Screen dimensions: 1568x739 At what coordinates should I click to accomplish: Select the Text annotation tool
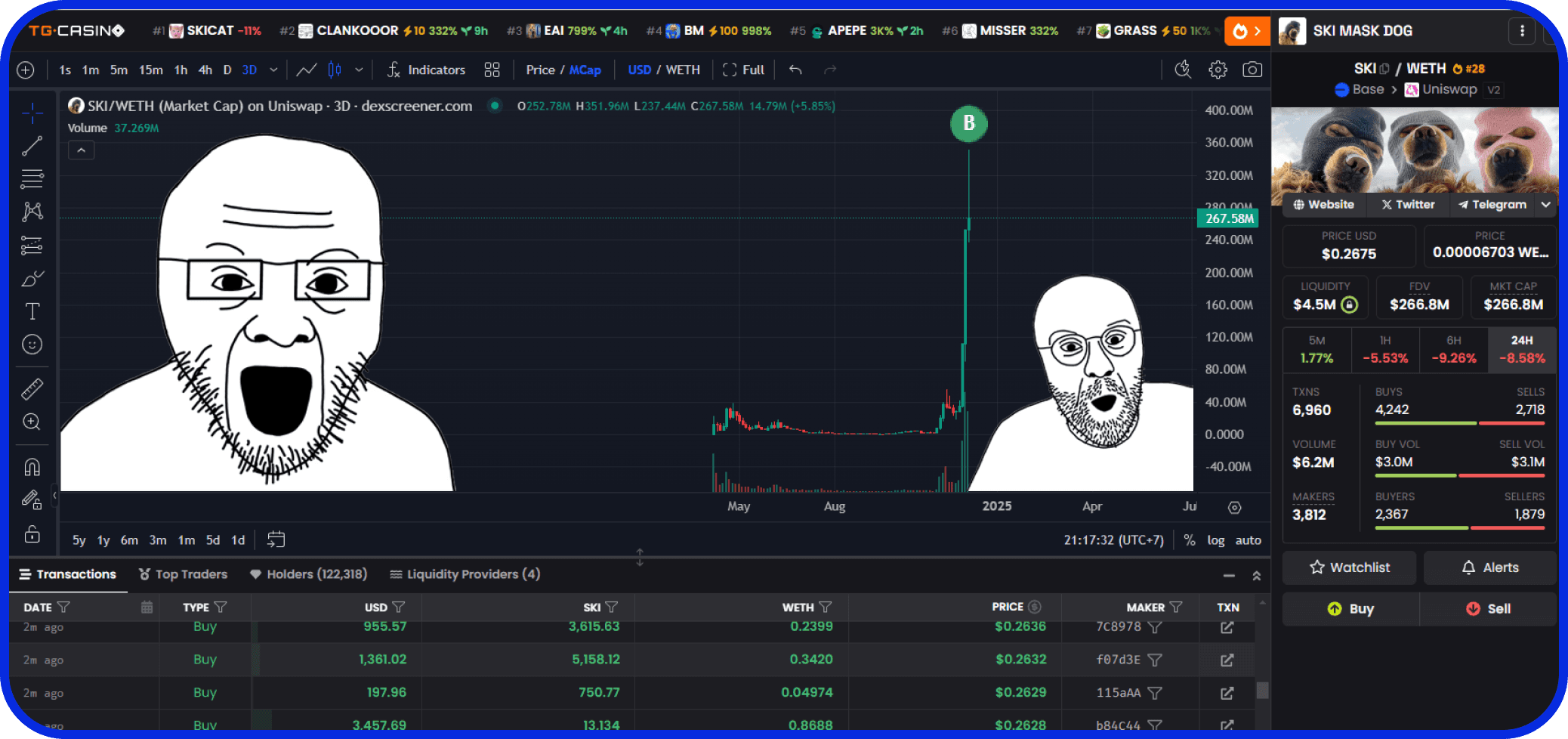[32, 311]
